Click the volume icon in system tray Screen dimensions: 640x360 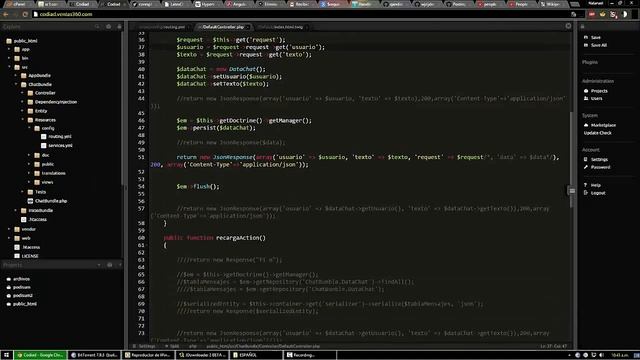point(601,355)
